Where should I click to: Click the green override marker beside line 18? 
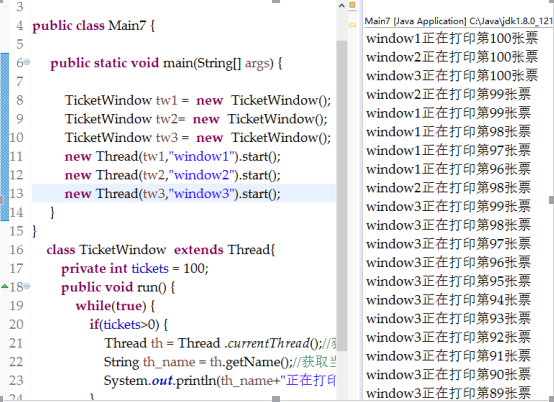[5, 286]
